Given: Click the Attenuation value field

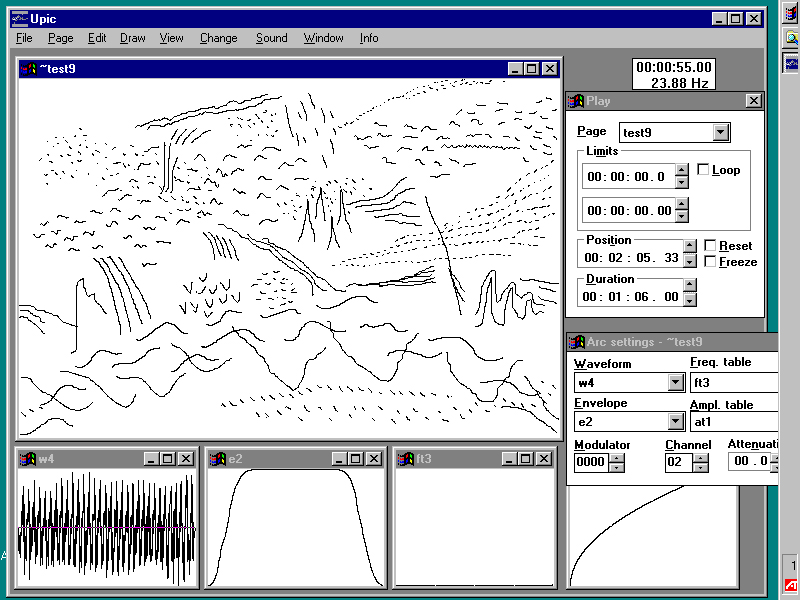Looking at the screenshot, I should click(749, 461).
